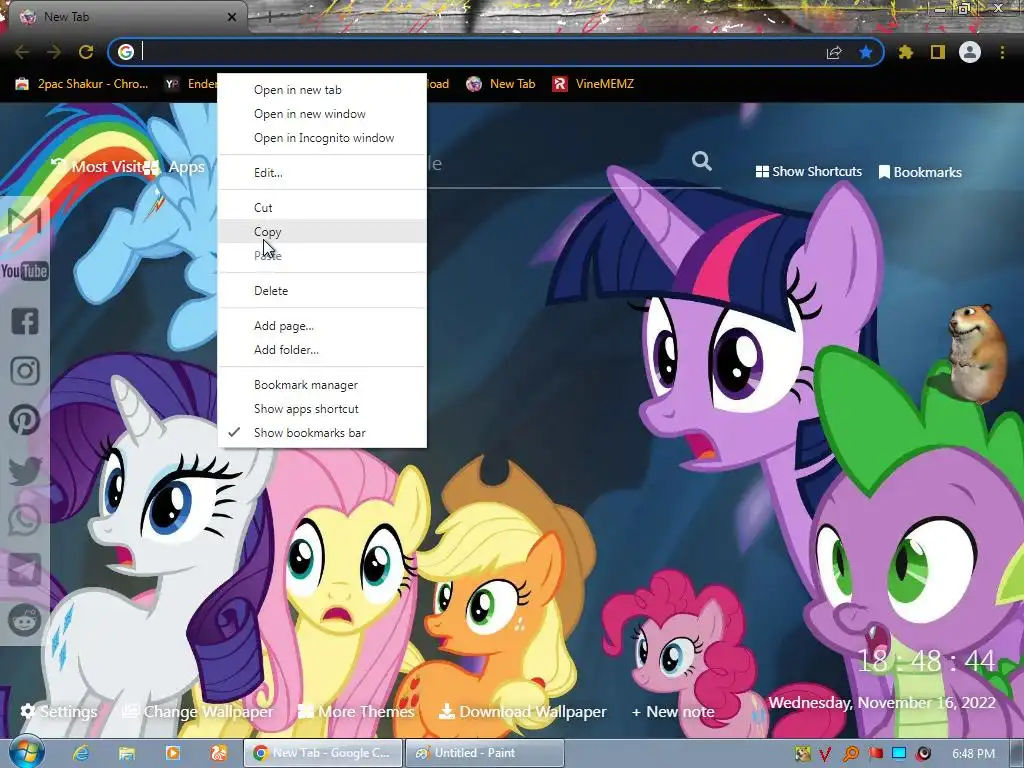Select Copy from context menu
The height and width of the screenshot is (768, 1024).
point(322,231)
